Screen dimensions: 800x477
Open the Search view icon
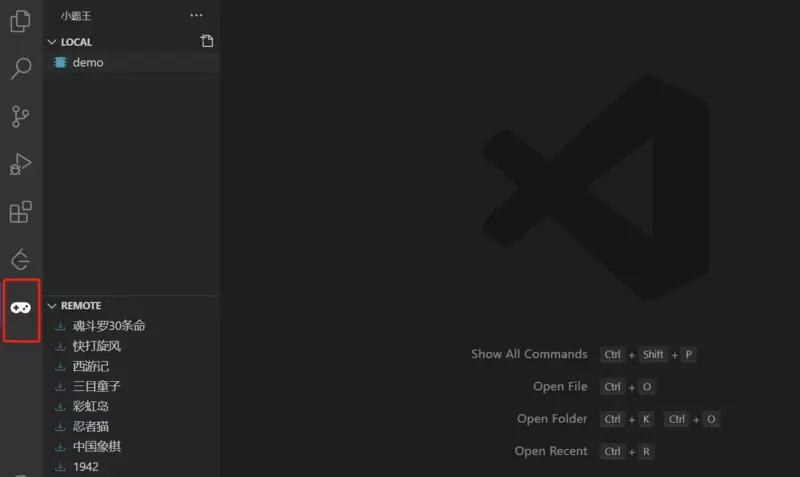click(20, 69)
